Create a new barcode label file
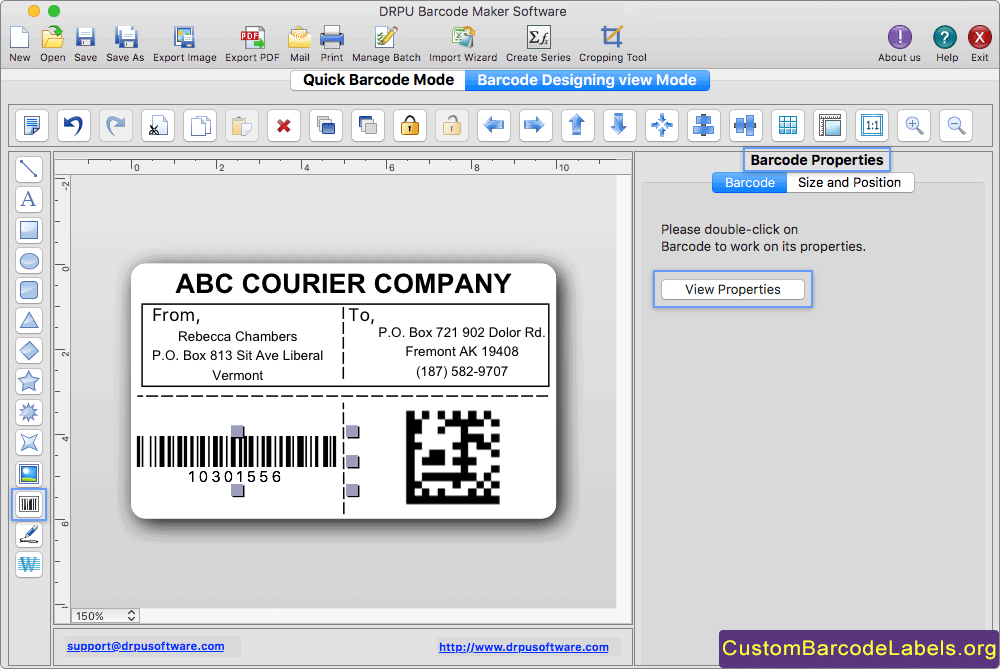This screenshot has width=1000, height=669. [x=19, y=43]
